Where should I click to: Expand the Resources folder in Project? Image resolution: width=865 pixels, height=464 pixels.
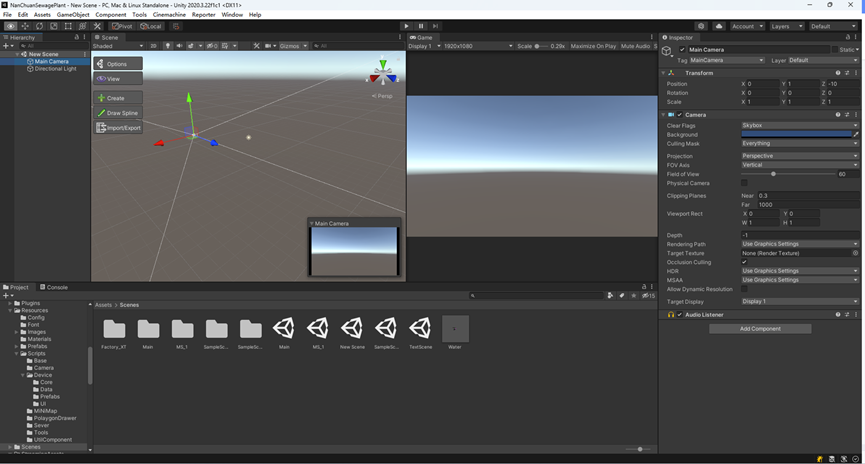pos(11,310)
